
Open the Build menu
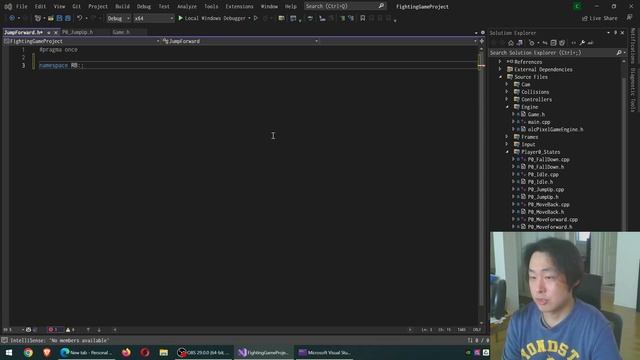click(122, 7)
